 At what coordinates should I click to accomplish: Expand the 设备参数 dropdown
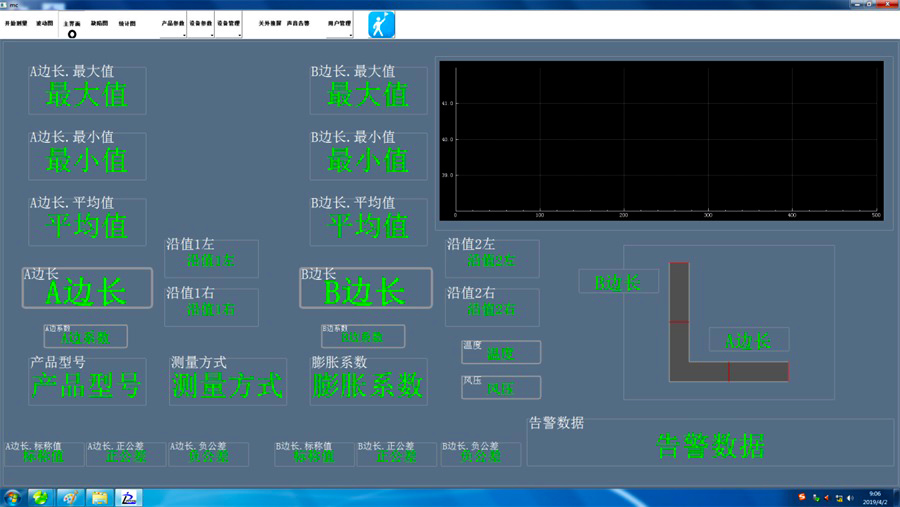200,23
